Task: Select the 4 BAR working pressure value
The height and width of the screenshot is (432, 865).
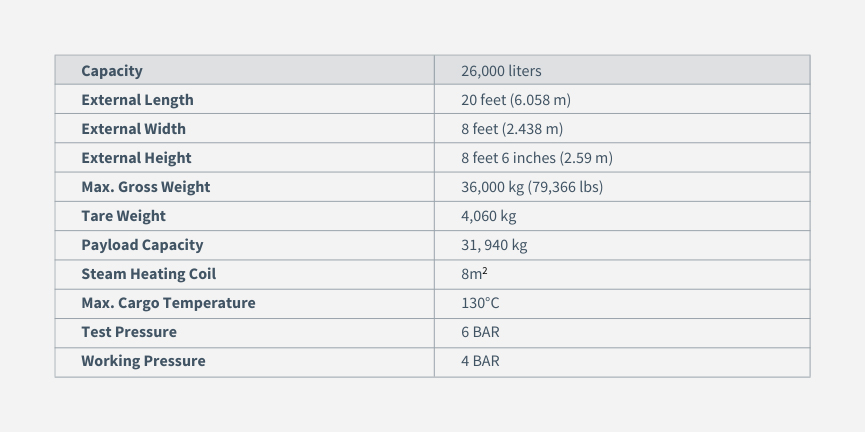Action: click(x=480, y=361)
